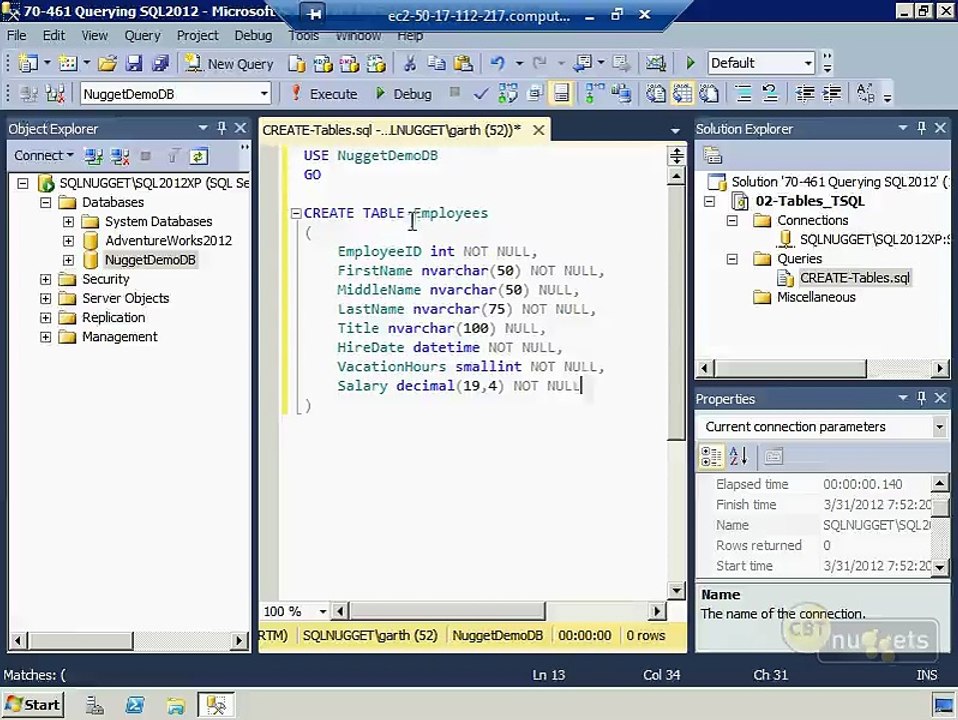
Task: Click Decrease Indent icon
Action: pos(805,94)
